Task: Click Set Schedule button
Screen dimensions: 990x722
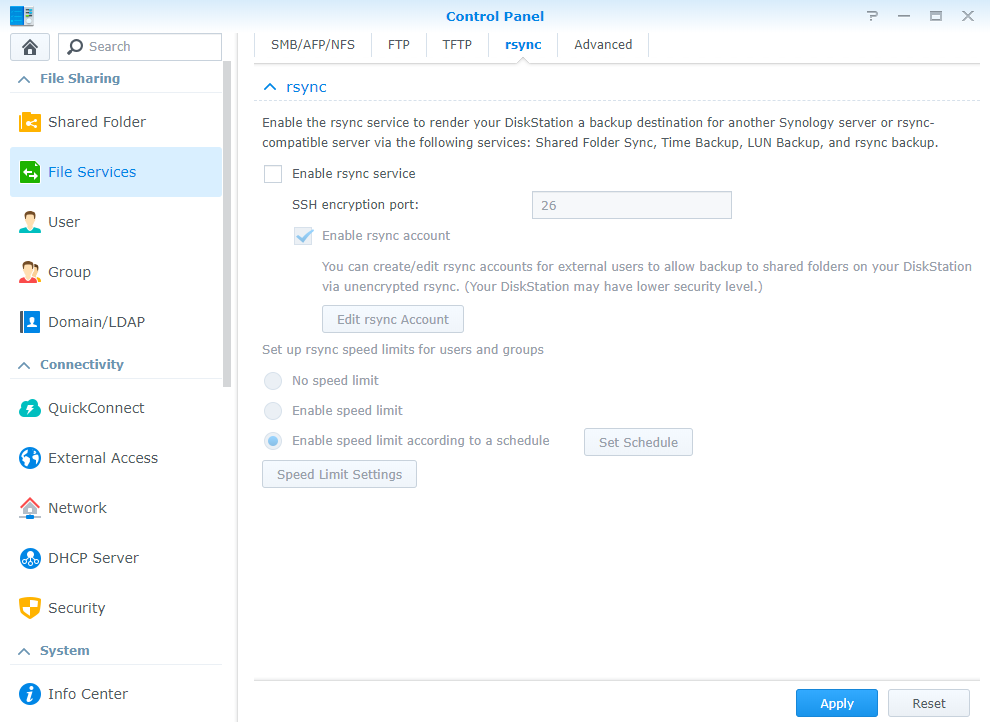Action: (x=638, y=442)
